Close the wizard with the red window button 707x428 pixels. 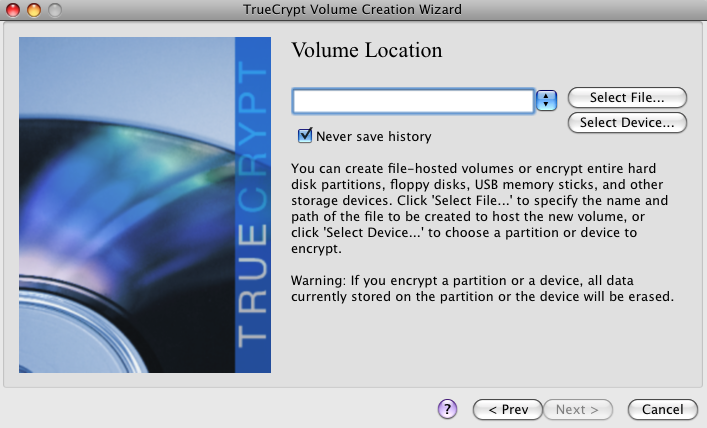pos(13,9)
